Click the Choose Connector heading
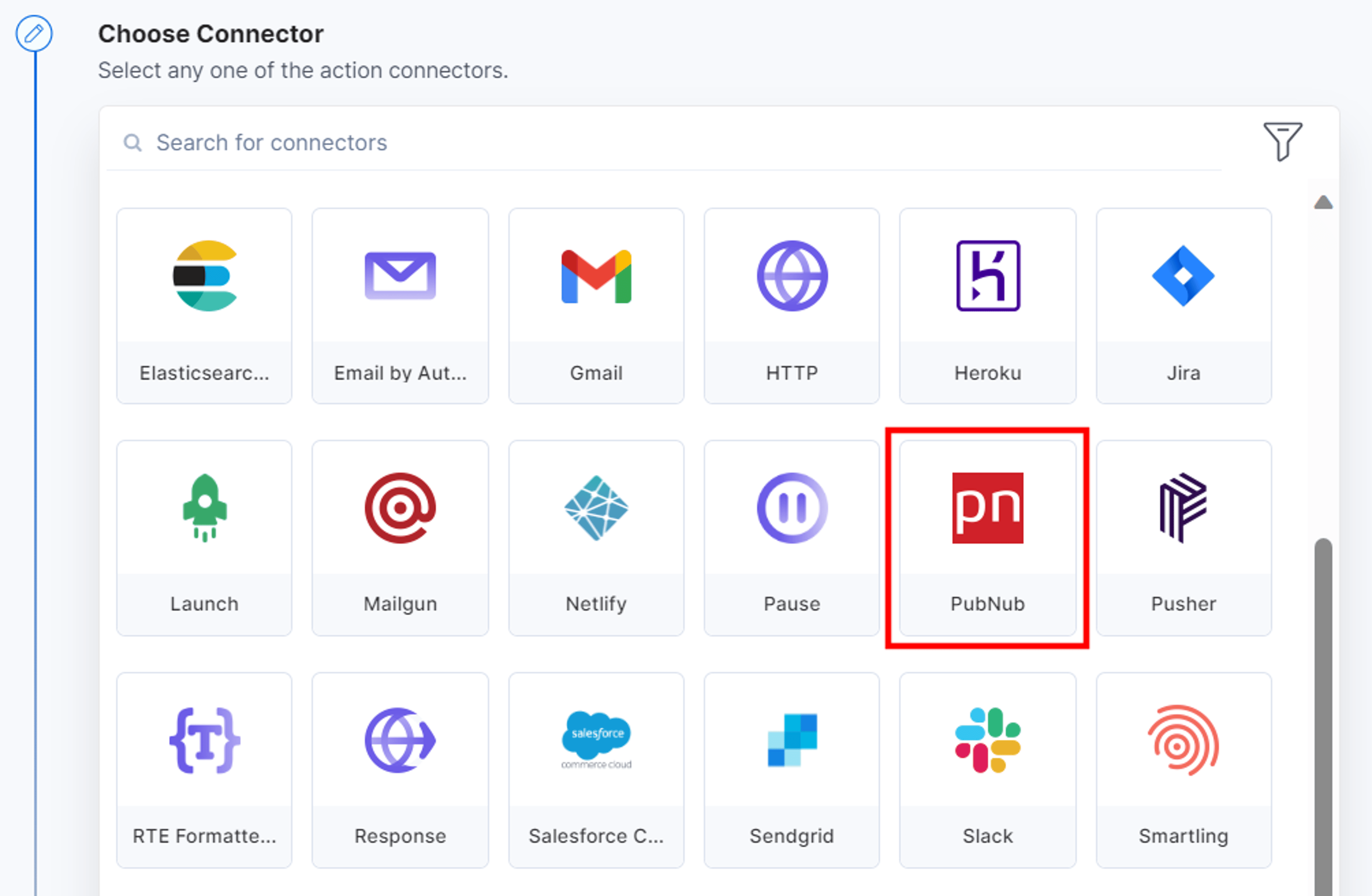 click(210, 34)
